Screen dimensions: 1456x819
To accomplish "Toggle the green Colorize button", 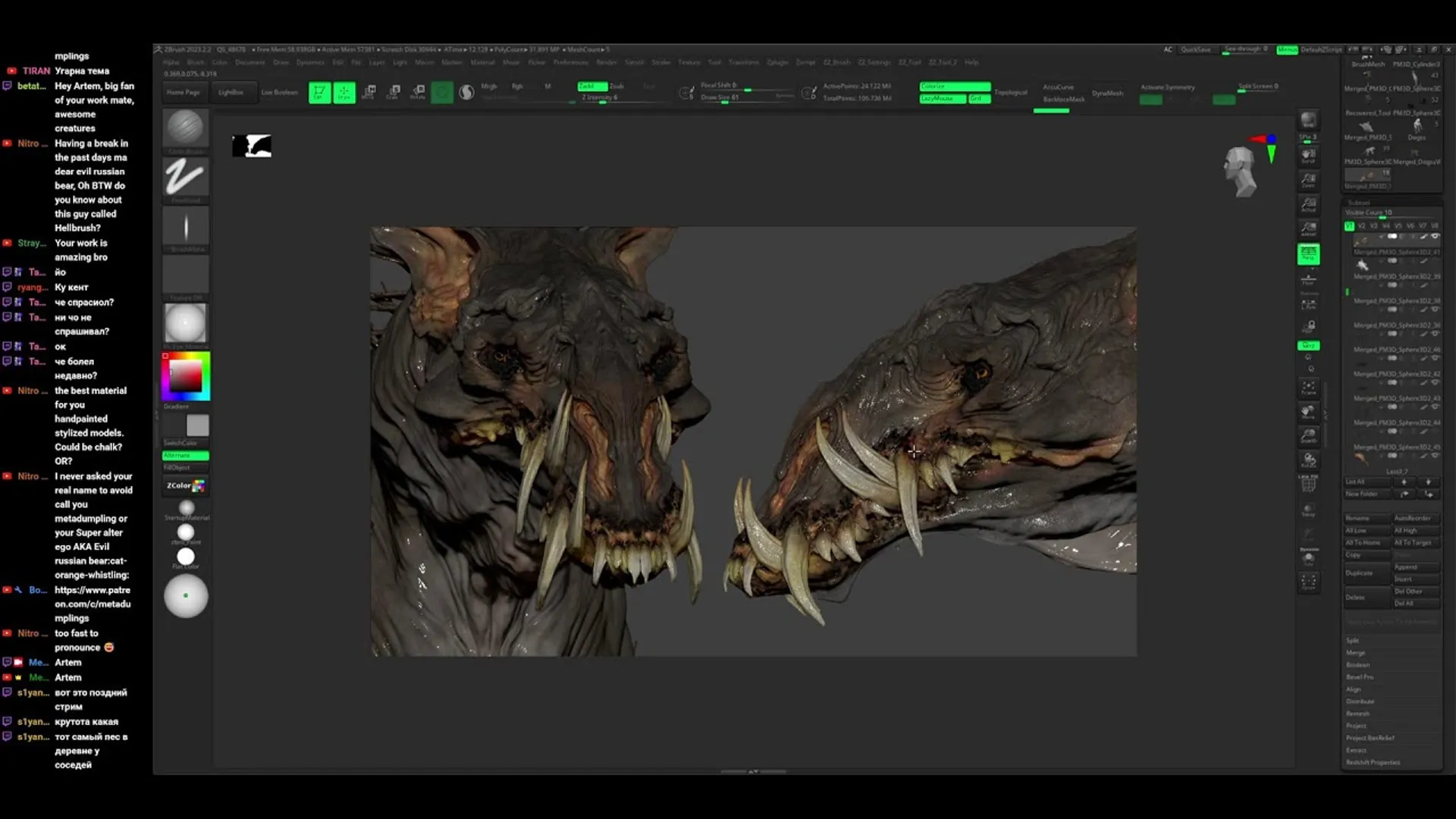I will pos(955,86).
